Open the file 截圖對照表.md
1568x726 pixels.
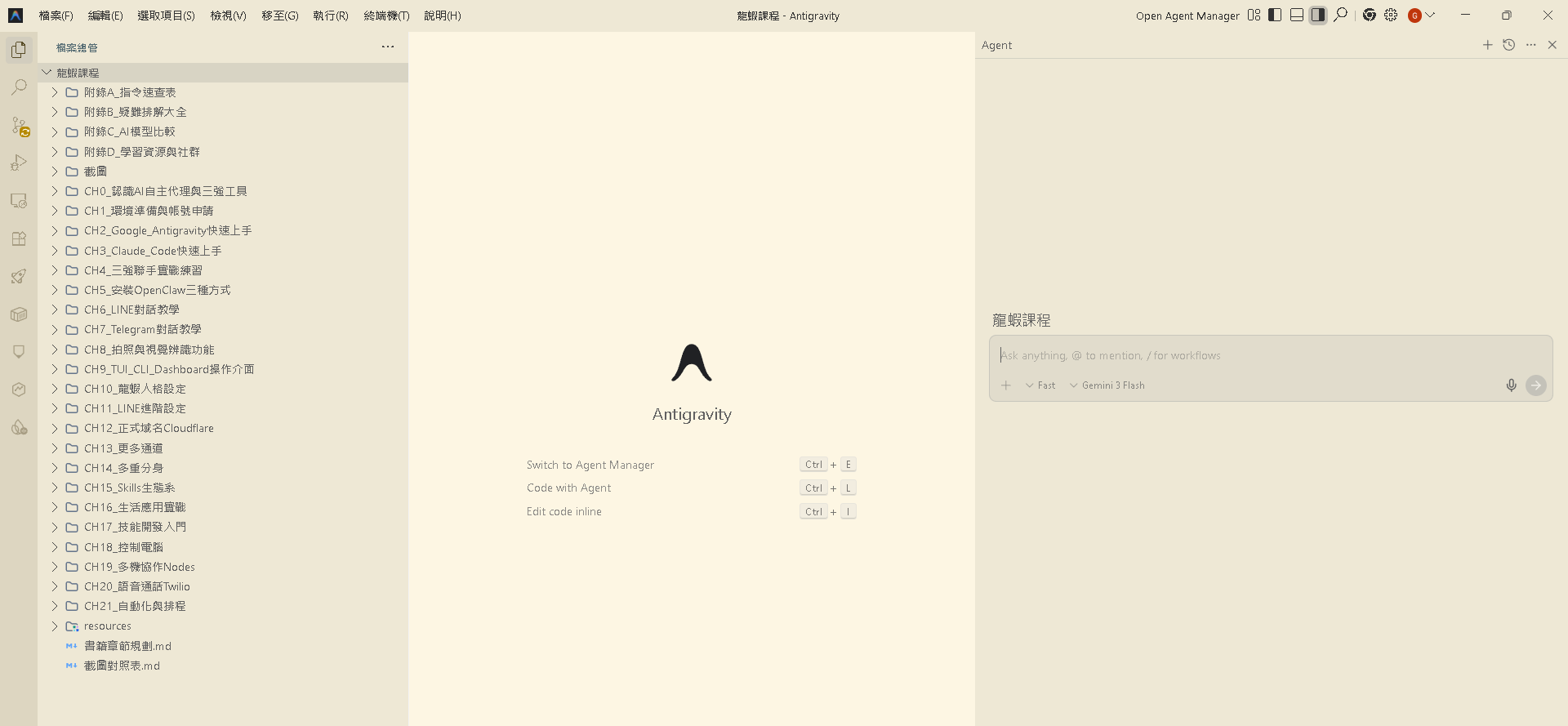coord(223,666)
